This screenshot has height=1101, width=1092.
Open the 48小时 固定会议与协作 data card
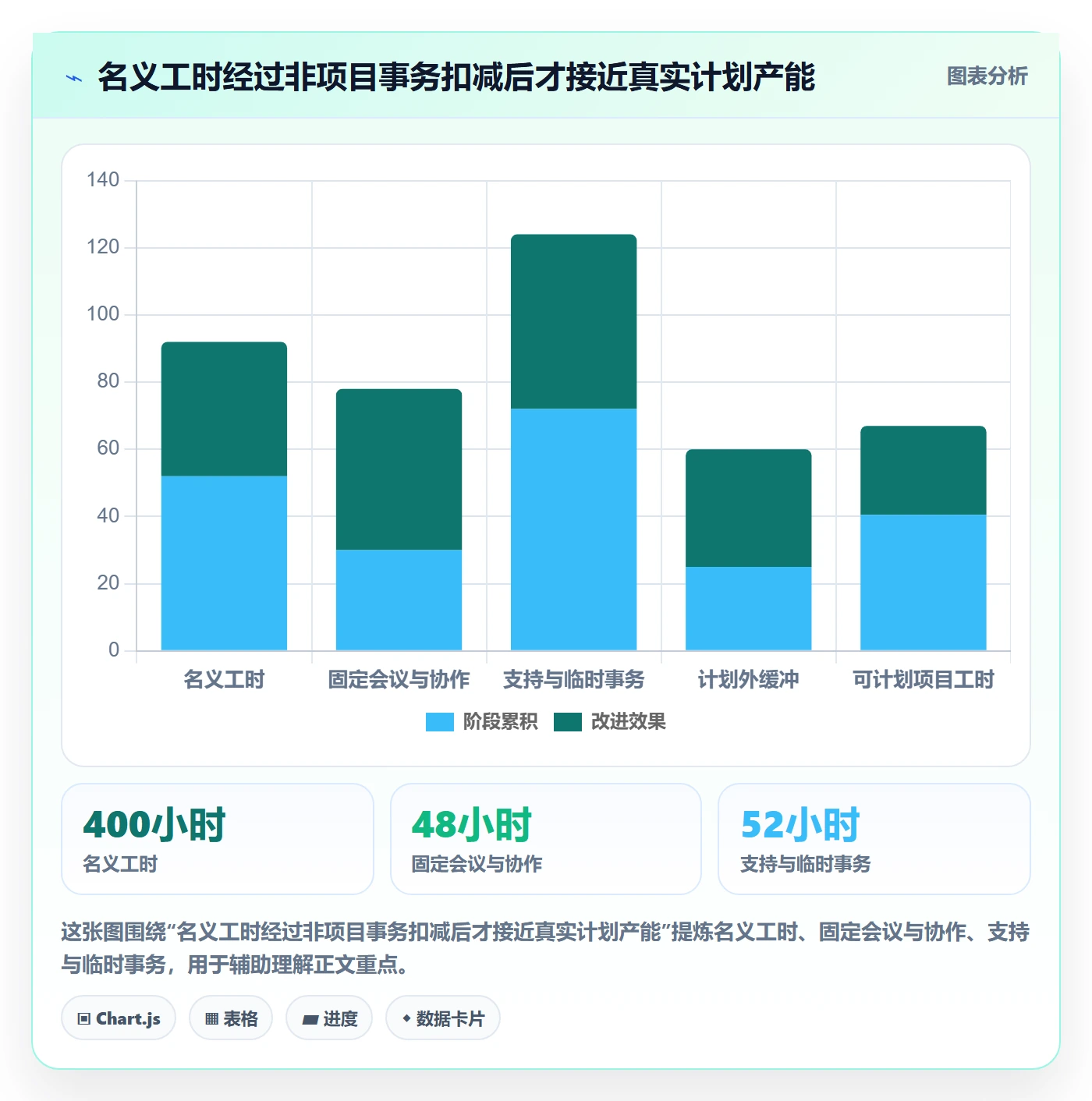546,839
